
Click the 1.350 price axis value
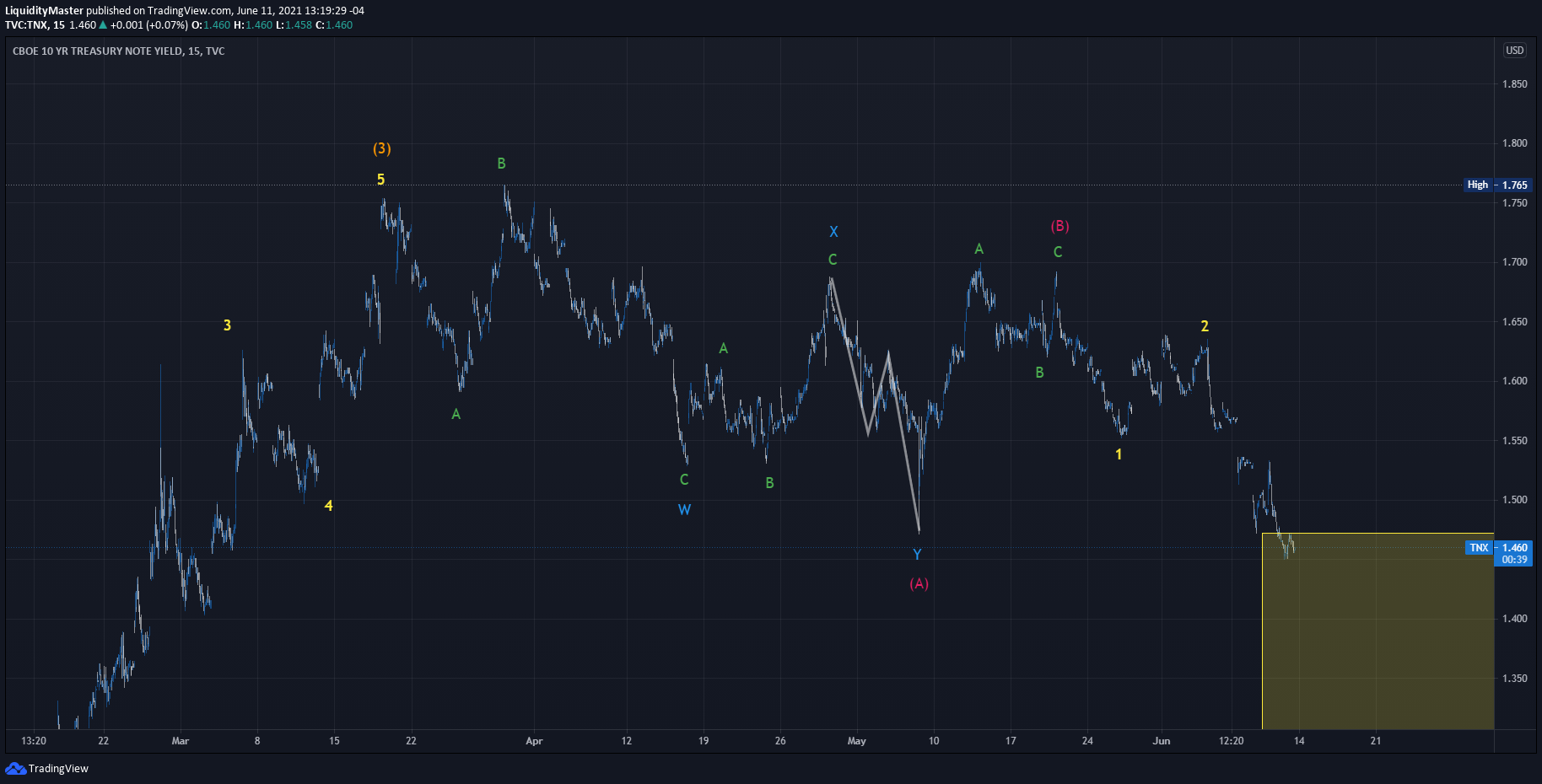[1515, 679]
